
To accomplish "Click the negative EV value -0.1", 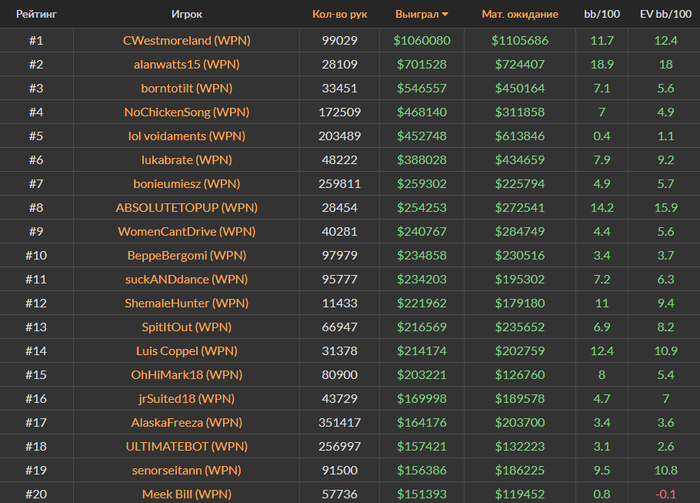I will (x=666, y=495).
